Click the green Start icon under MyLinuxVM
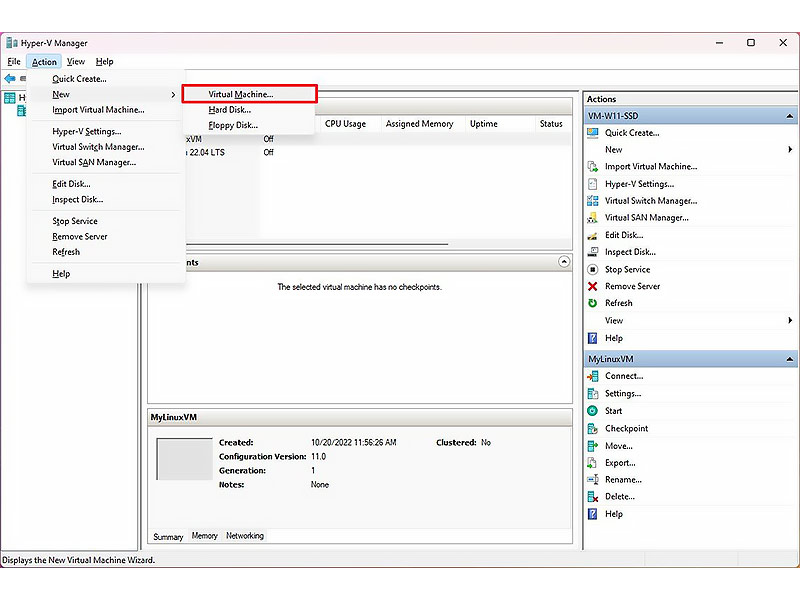800x600 pixels. [x=592, y=411]
